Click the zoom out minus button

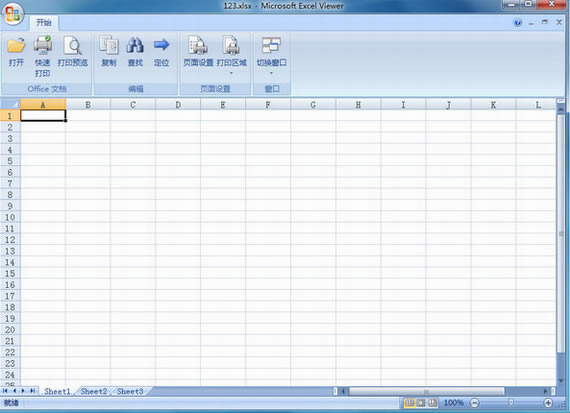coord(474,403)
